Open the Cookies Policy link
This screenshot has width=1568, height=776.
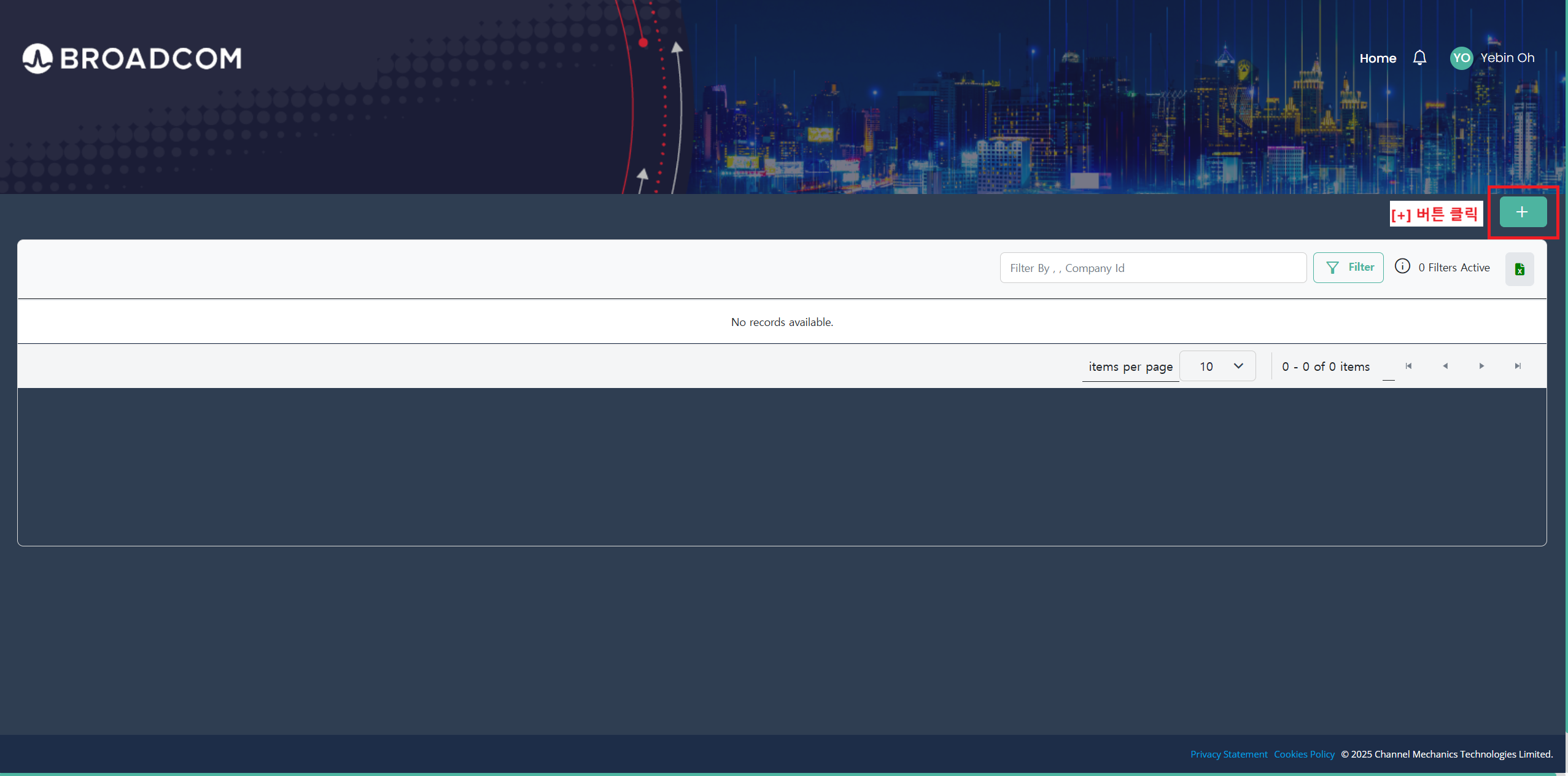1304,754
